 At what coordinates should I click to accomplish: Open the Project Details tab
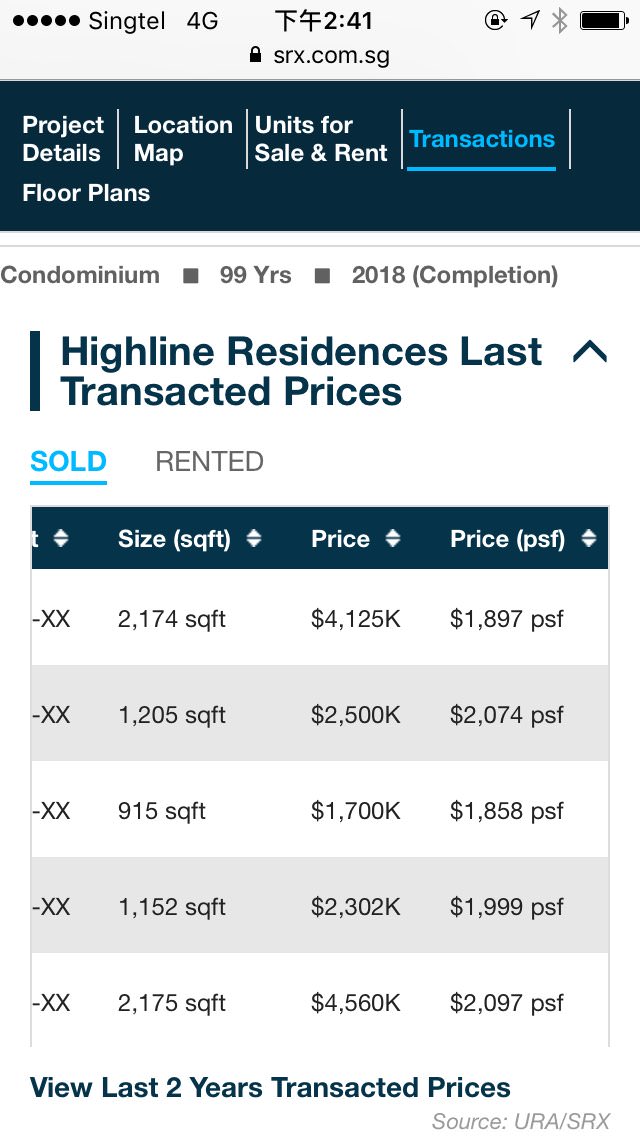[63, 139]
